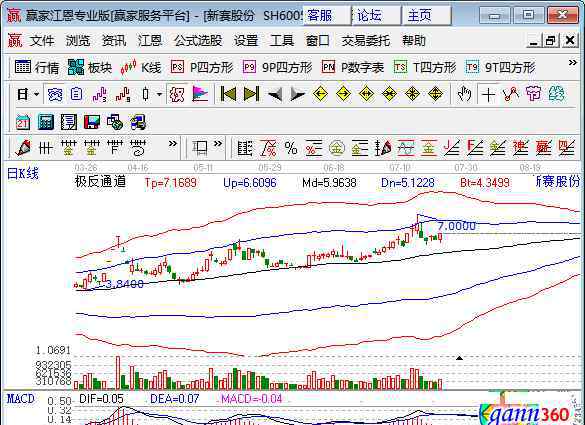Image resolution: width=585 pixels, height=425 pixels.
Task: Open the 公式选股 menu
Action: pos(198,40)
